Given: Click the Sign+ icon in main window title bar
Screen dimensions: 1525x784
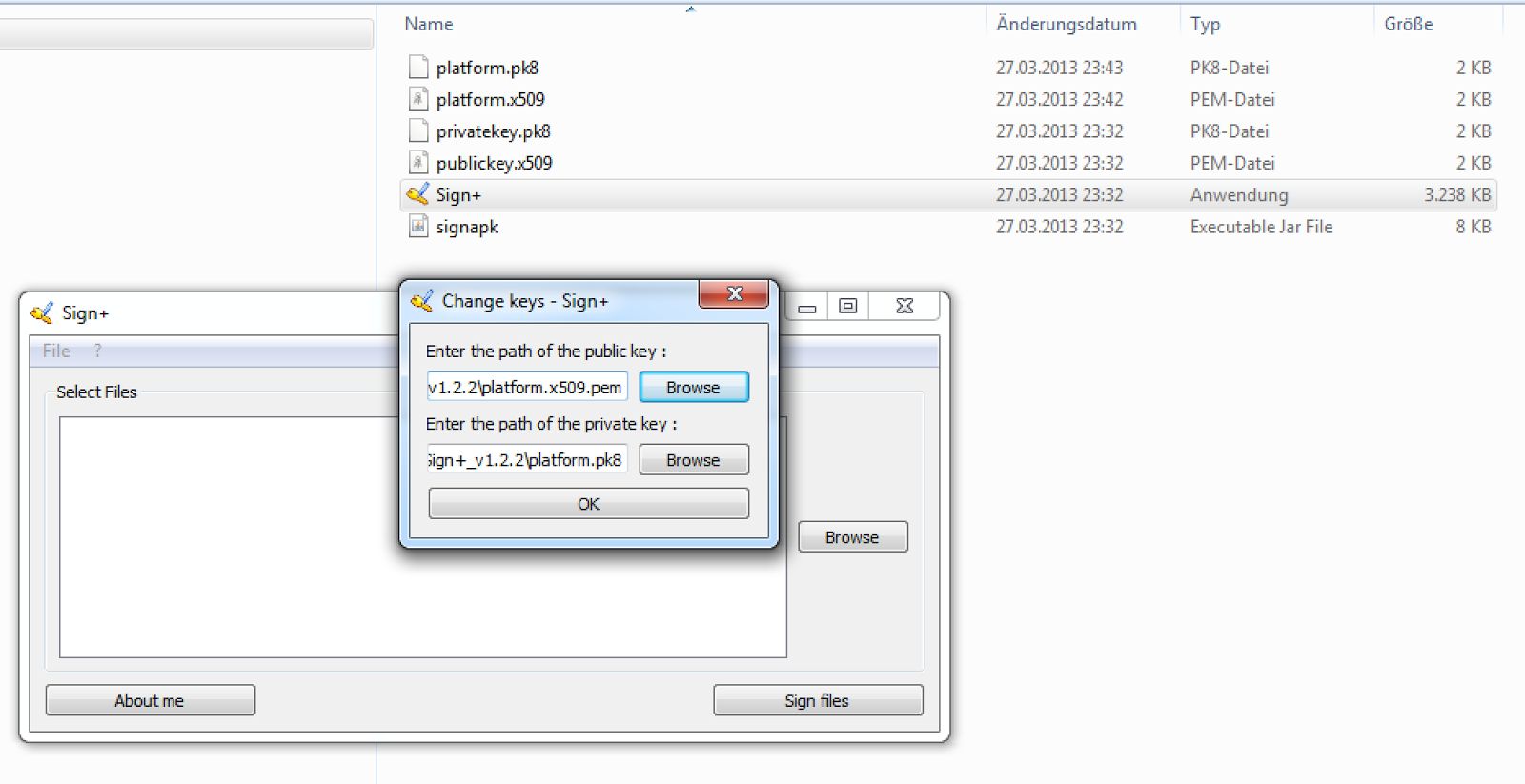Looking at the screenshot, I should click(x=42, y=312).
